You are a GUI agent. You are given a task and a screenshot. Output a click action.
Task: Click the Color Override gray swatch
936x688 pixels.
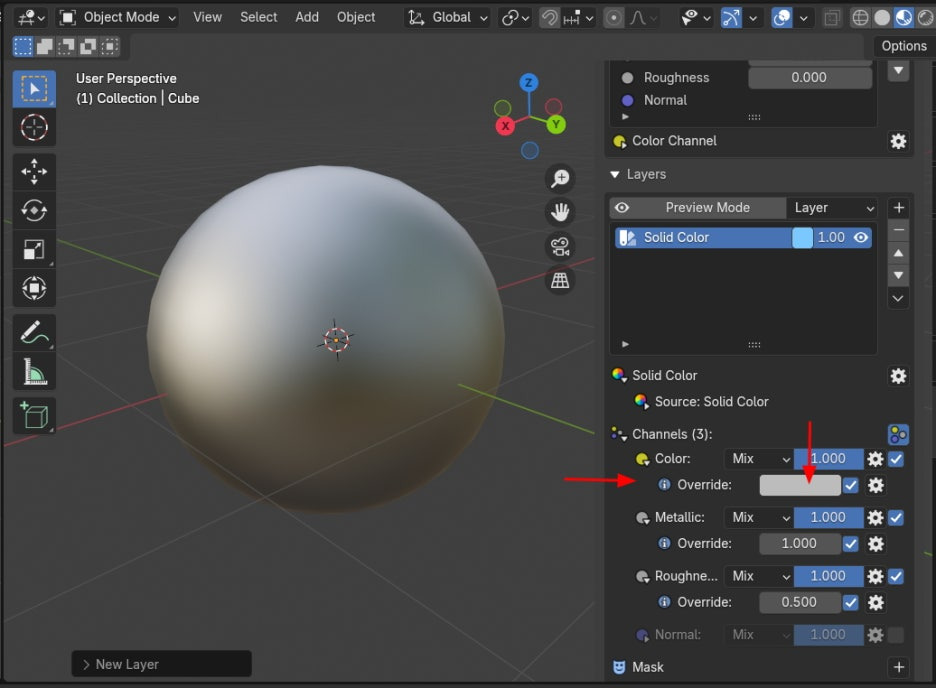point(800,485)
